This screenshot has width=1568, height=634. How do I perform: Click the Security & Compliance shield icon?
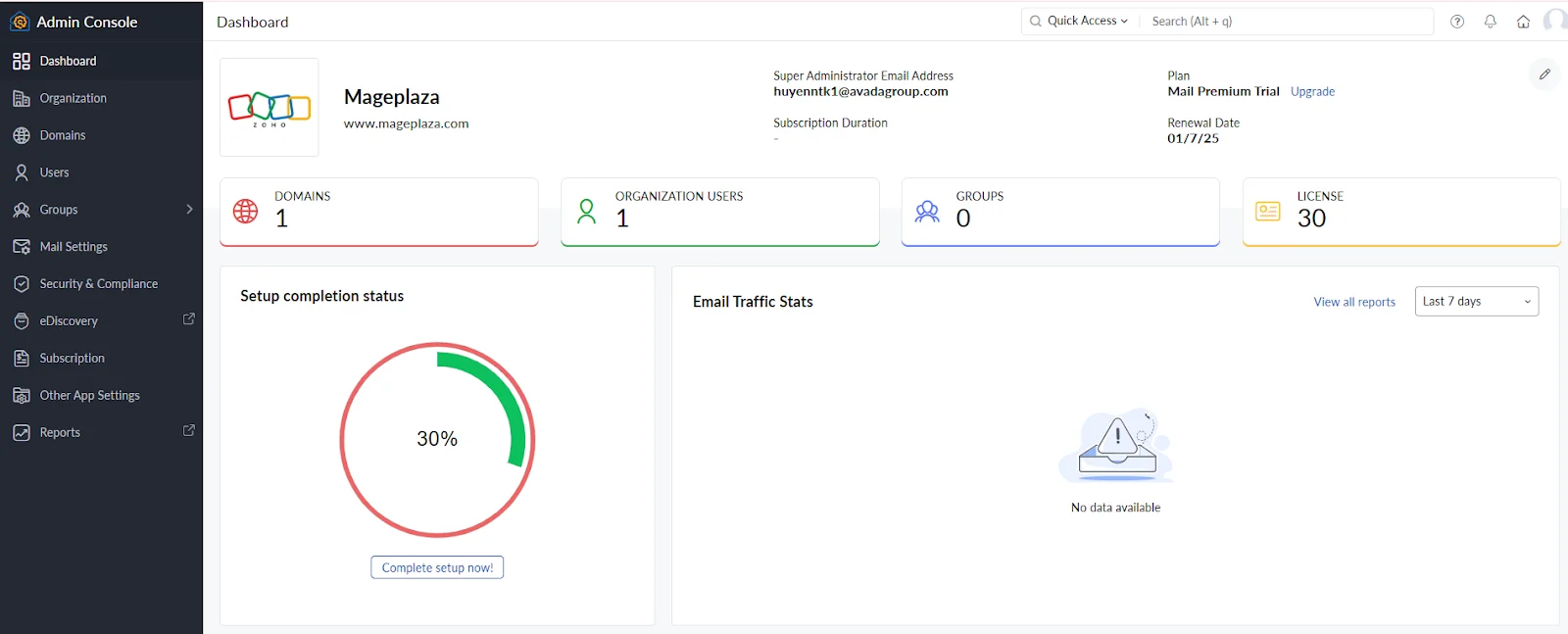(x=22, y=284)
